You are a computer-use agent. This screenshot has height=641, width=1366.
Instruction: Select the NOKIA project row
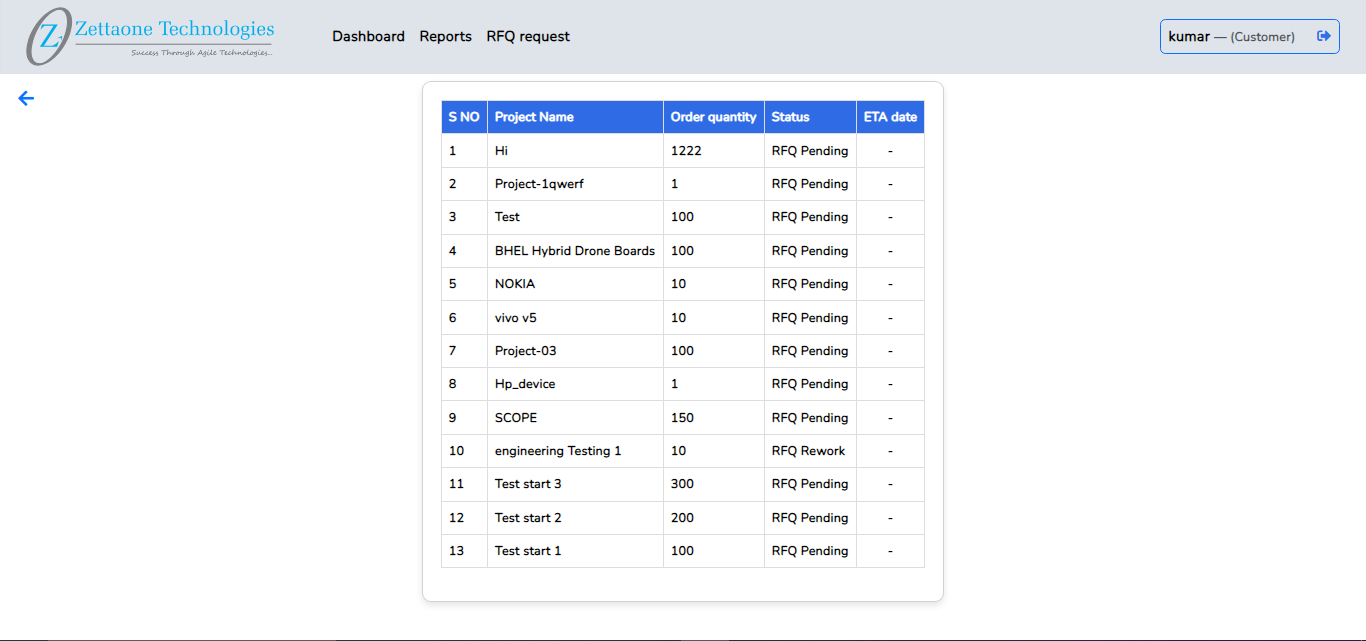click(x=515, y=284)
